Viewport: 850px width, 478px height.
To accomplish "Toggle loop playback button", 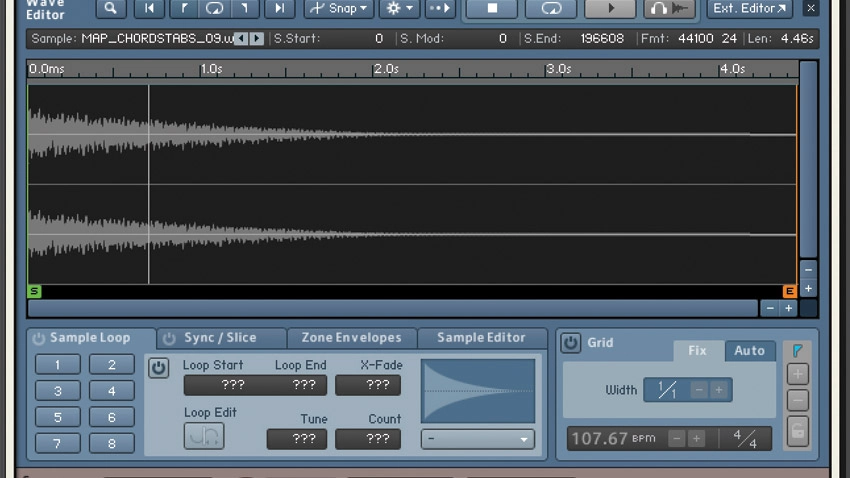I will pyautogui.click(x=551, y=8).
